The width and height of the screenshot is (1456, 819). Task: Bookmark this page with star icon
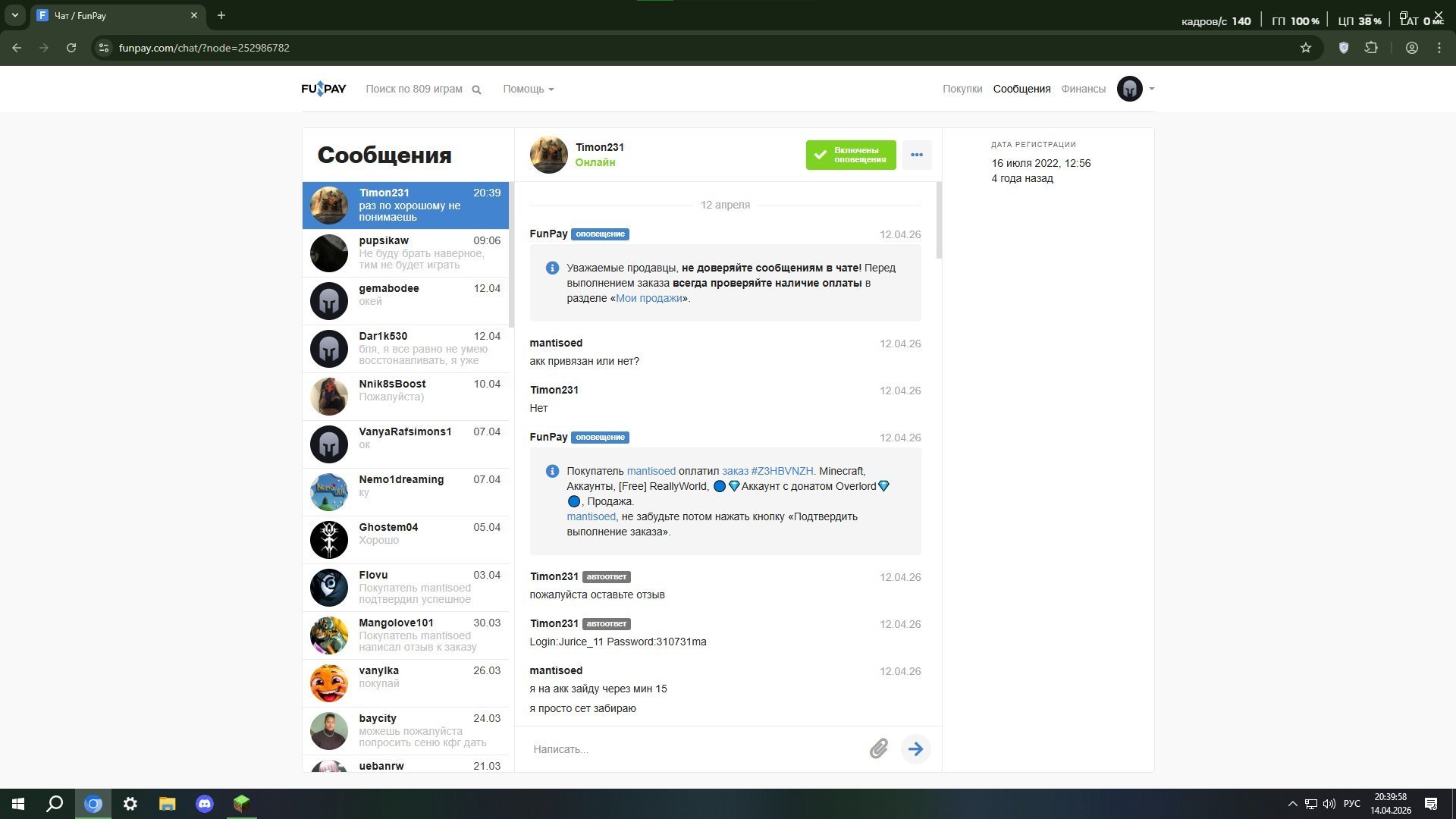(1305, 48)
